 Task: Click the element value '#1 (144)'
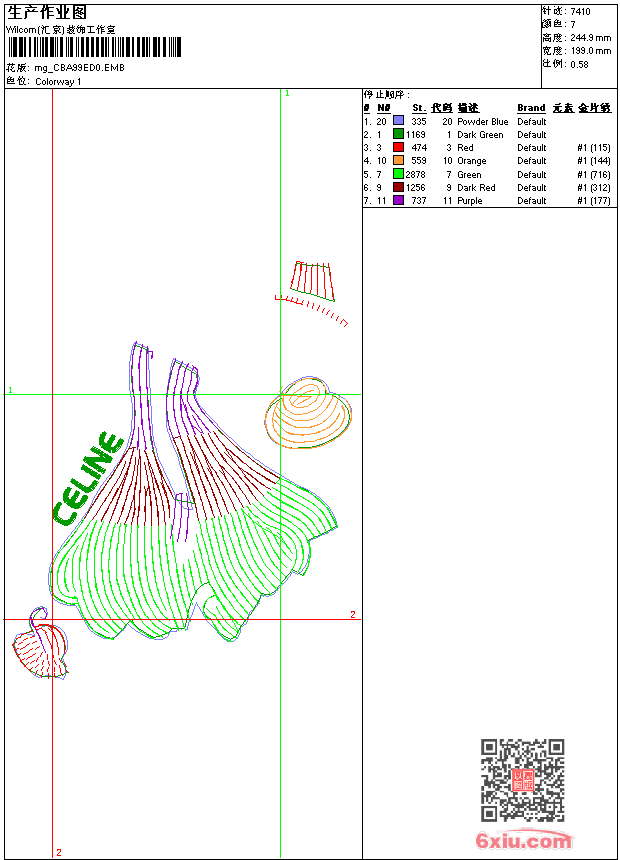(x=594, y=161)
